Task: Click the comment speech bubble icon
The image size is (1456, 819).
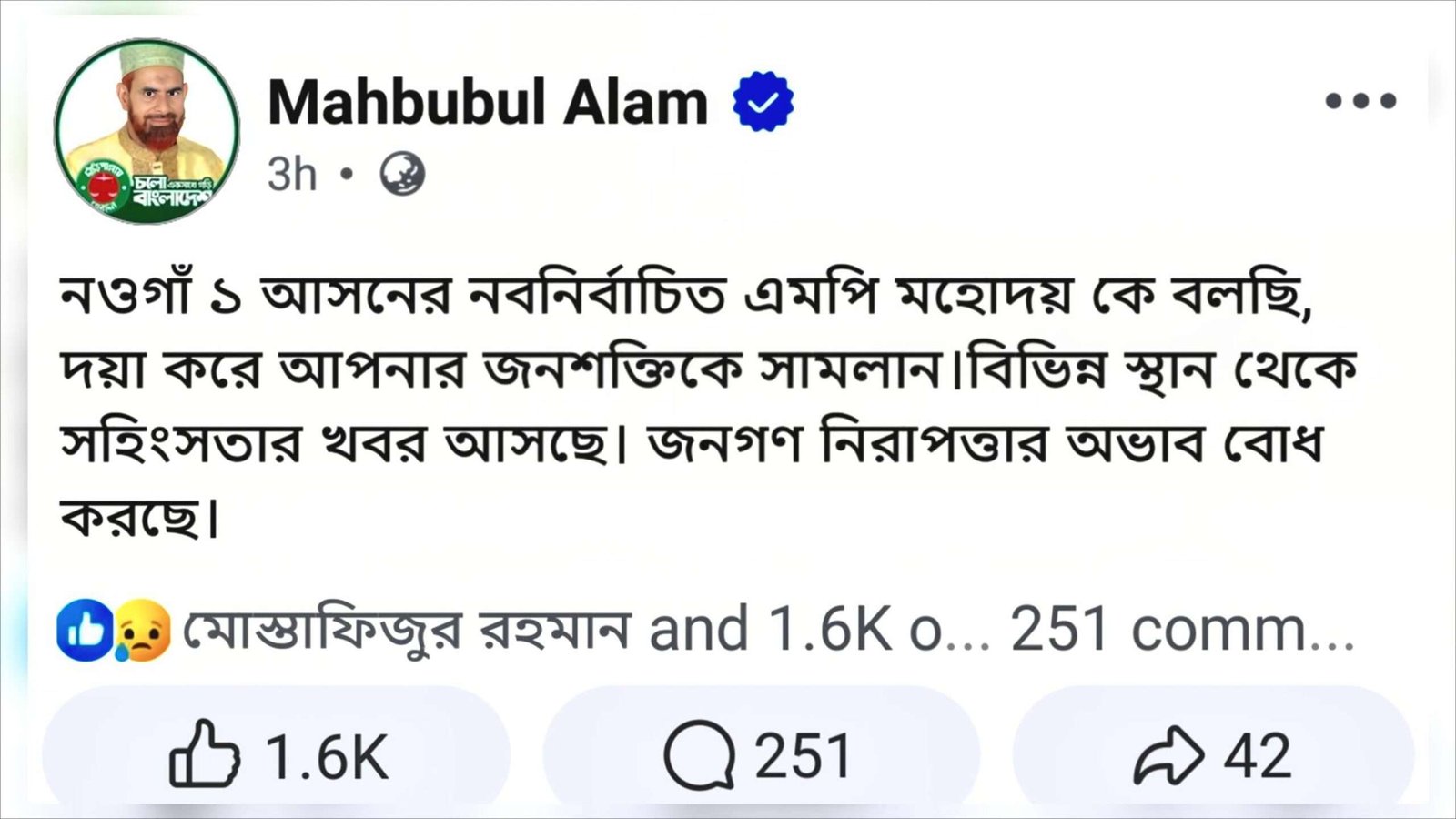Action: [x=698, y=755]
